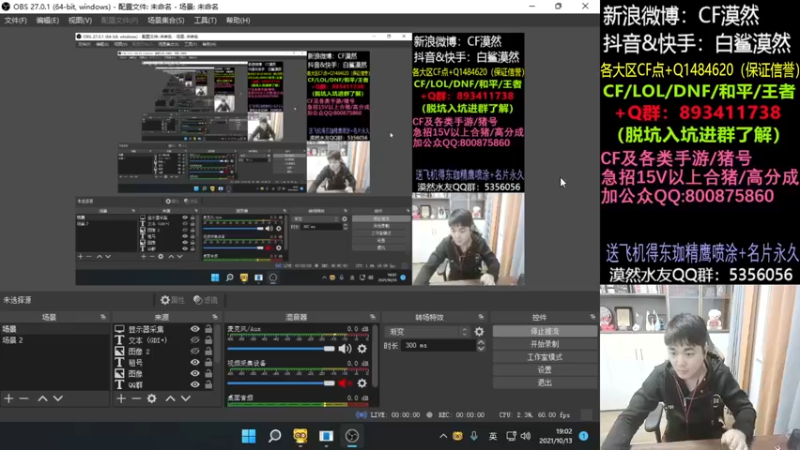Open the 渐变 transition dropdown

click(427, 332)
